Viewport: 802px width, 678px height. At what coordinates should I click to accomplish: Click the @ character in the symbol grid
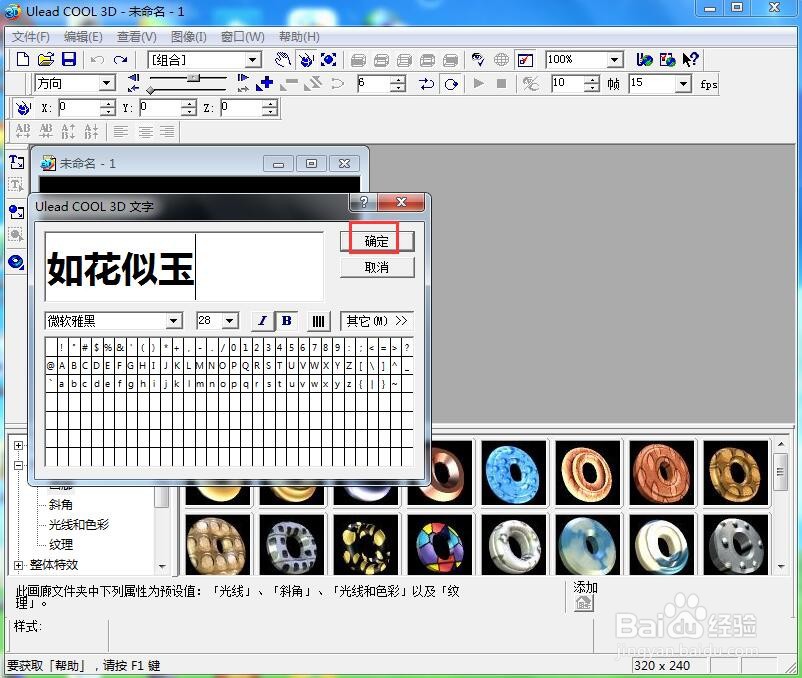pos(51,366)
